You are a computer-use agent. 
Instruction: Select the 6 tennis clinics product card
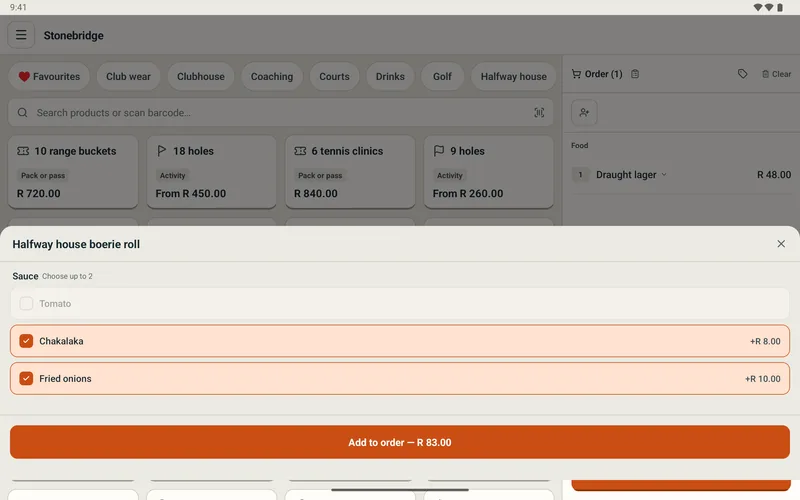pyautogui.click(x=350, y=171)
